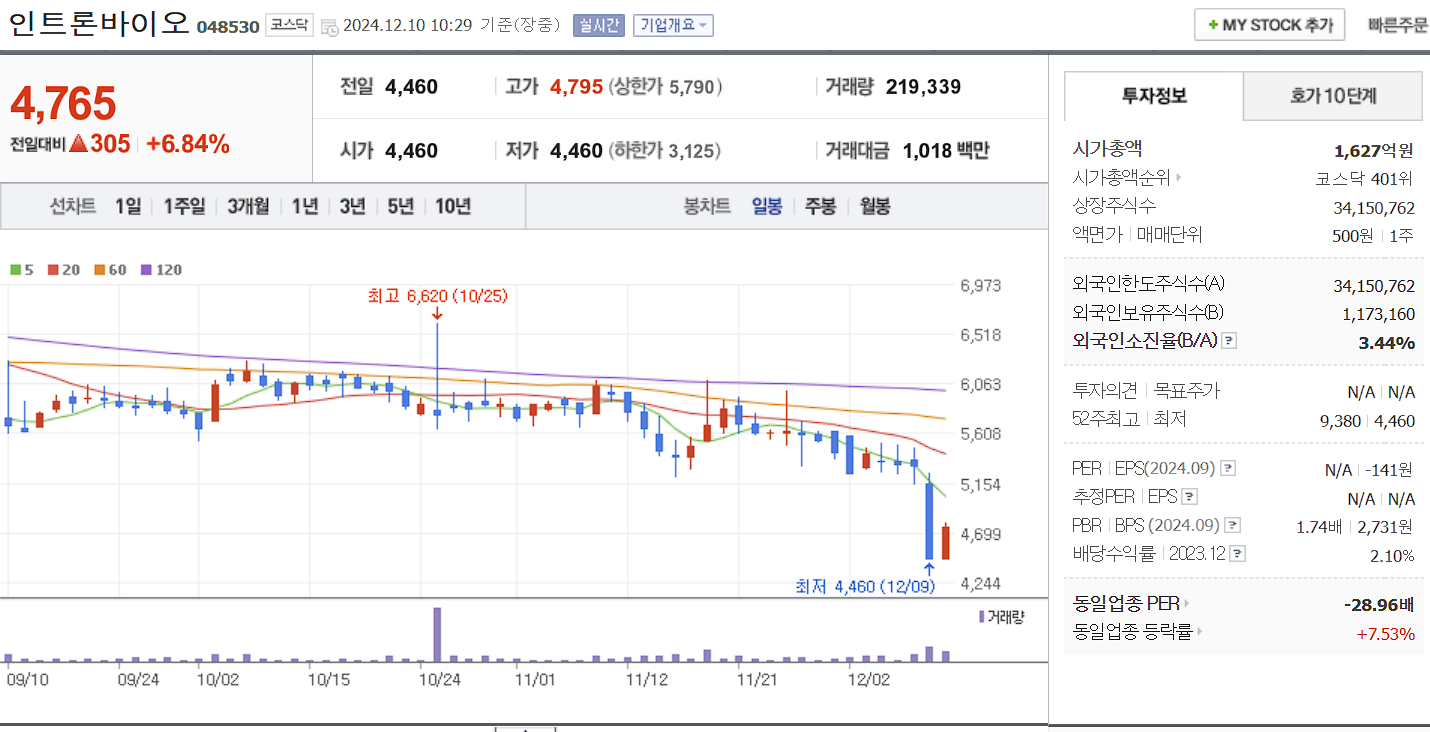Expand the 기업개요 dropdown

coord(673,25)
